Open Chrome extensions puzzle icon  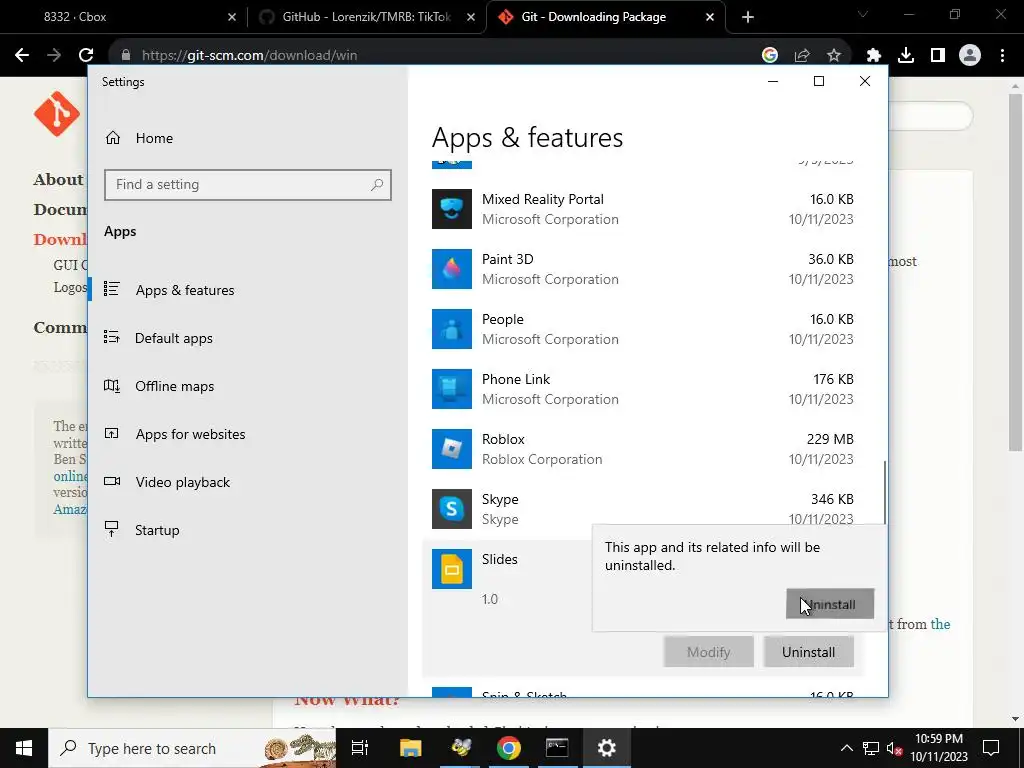(874, 56)
